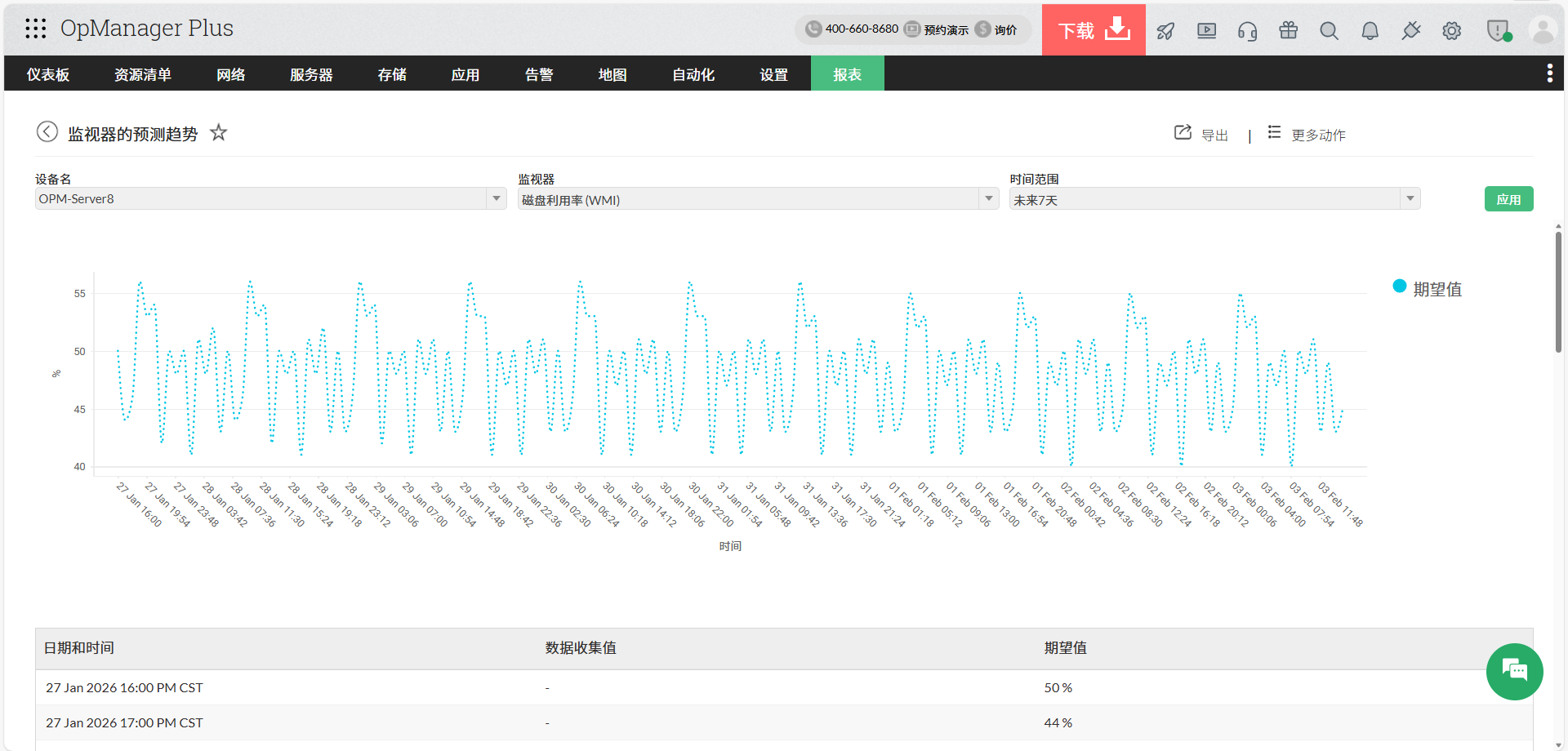Viewport: 1568px width, 751px height.
Task: Open the gift icon for what's new
Action: click(x=1288, y=30)
